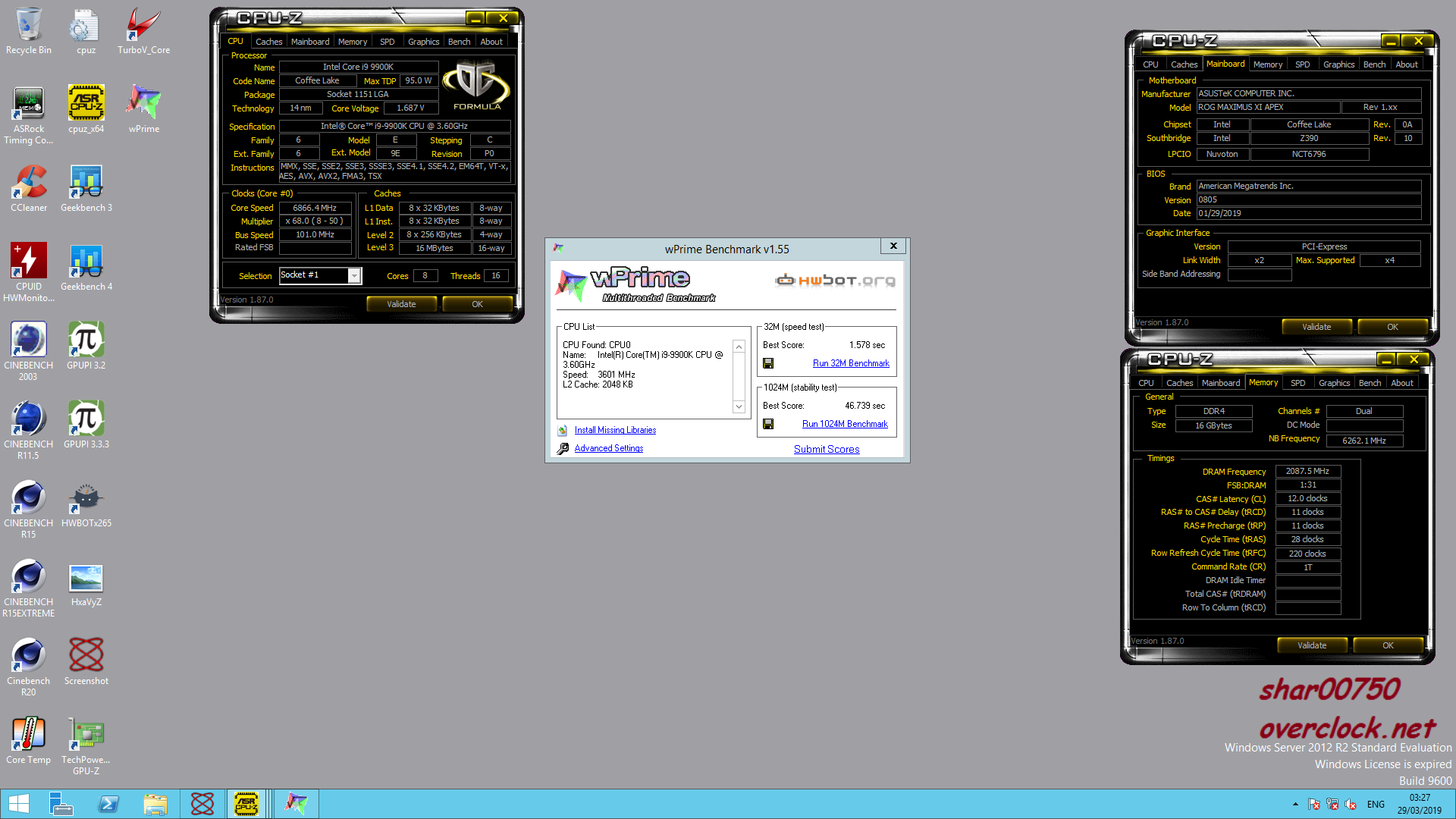Open PowerShell from the taskbar
Image resolution: width=1456 pixels, height=819 pixels.
[x=108, y=804]
